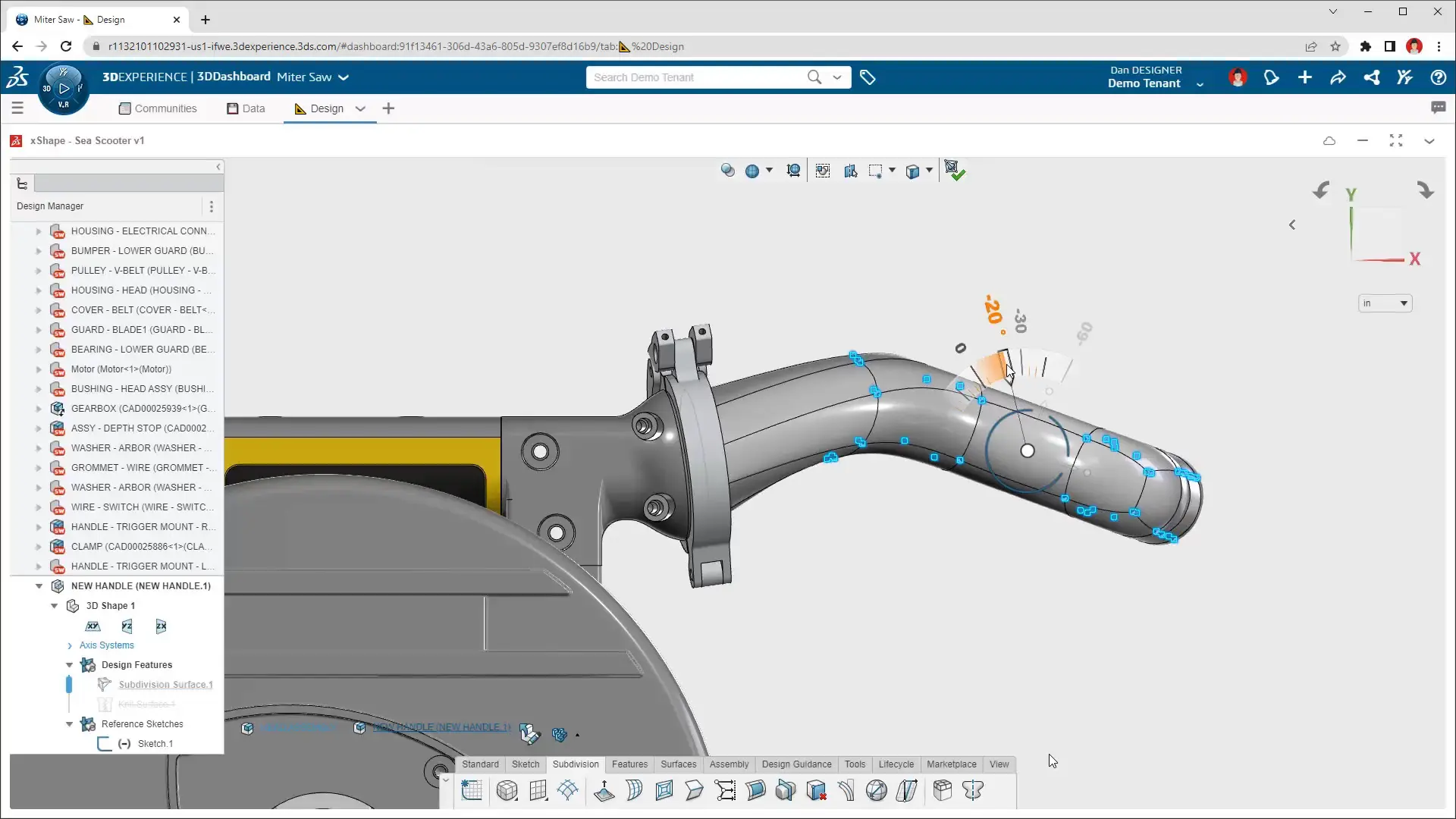The image size is (1456, 819).
Task: Open the tag icon next to search
Action: click(868, 77)
